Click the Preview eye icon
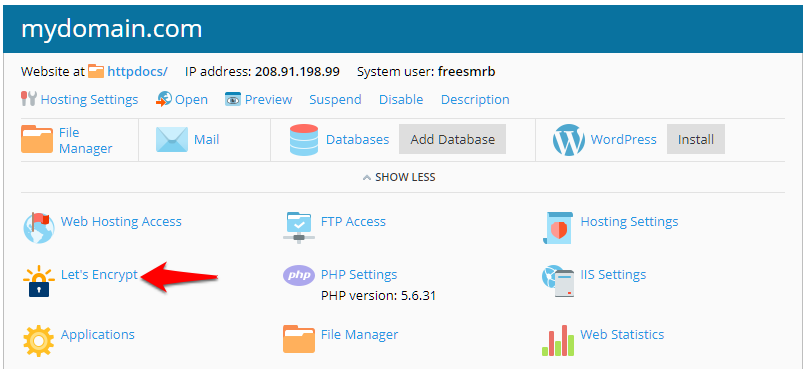The image size is (808, 369). coord(233,99)
